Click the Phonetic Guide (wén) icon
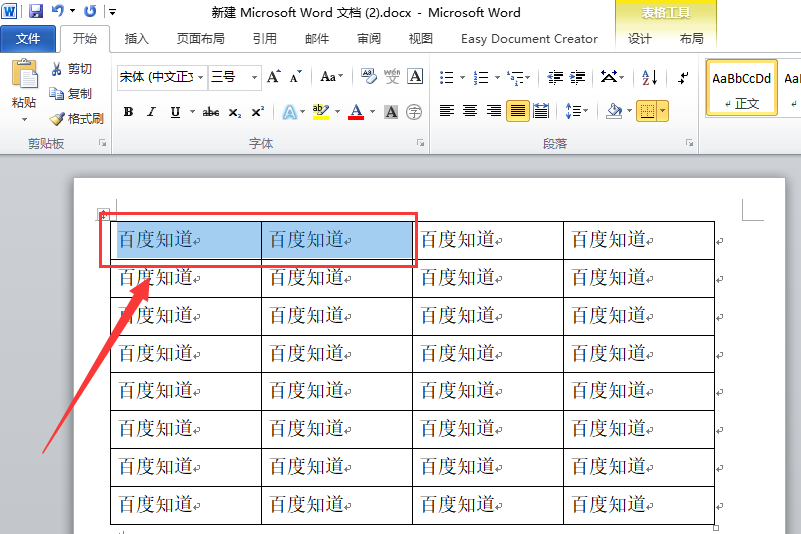 pos(392,77)
